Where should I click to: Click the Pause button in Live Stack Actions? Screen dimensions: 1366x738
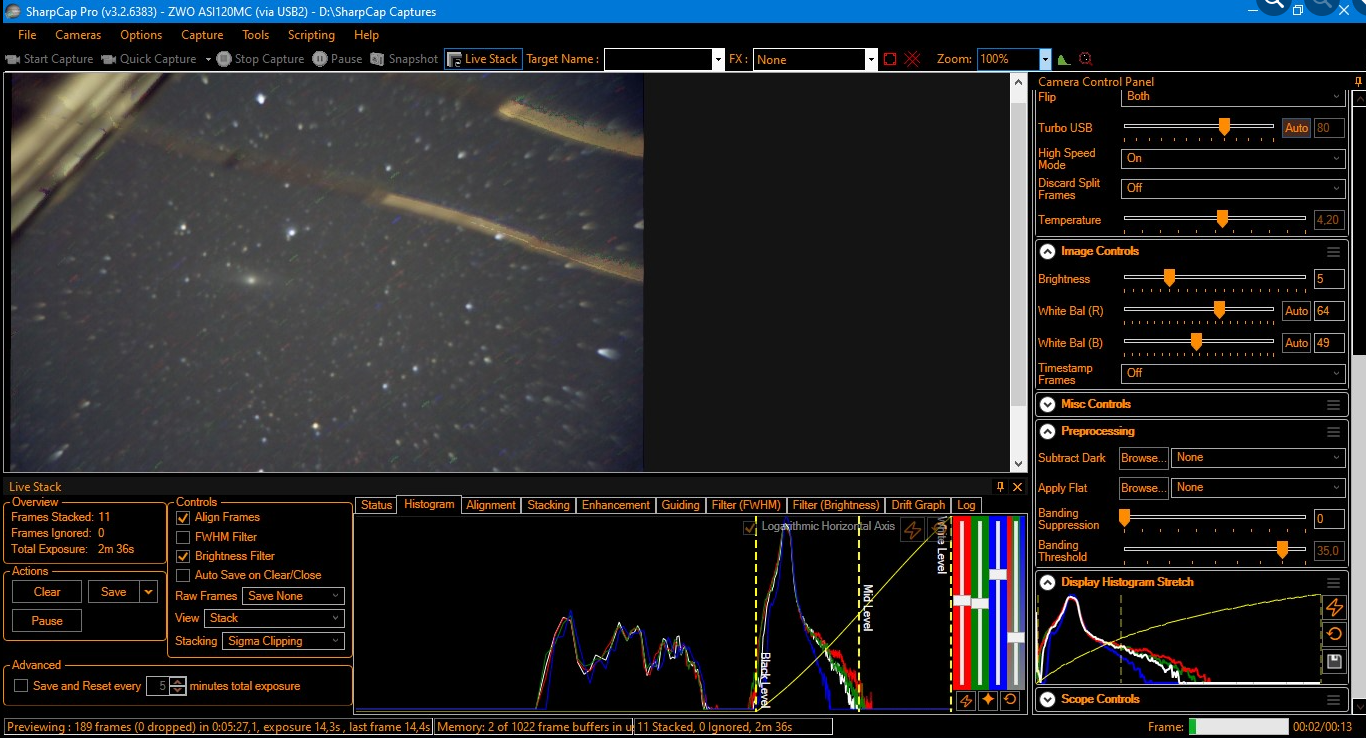click(x=47, y=621)
